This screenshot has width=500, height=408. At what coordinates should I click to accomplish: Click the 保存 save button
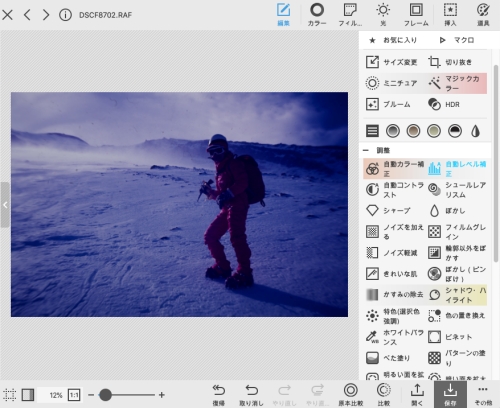click(x=450, y=394)
